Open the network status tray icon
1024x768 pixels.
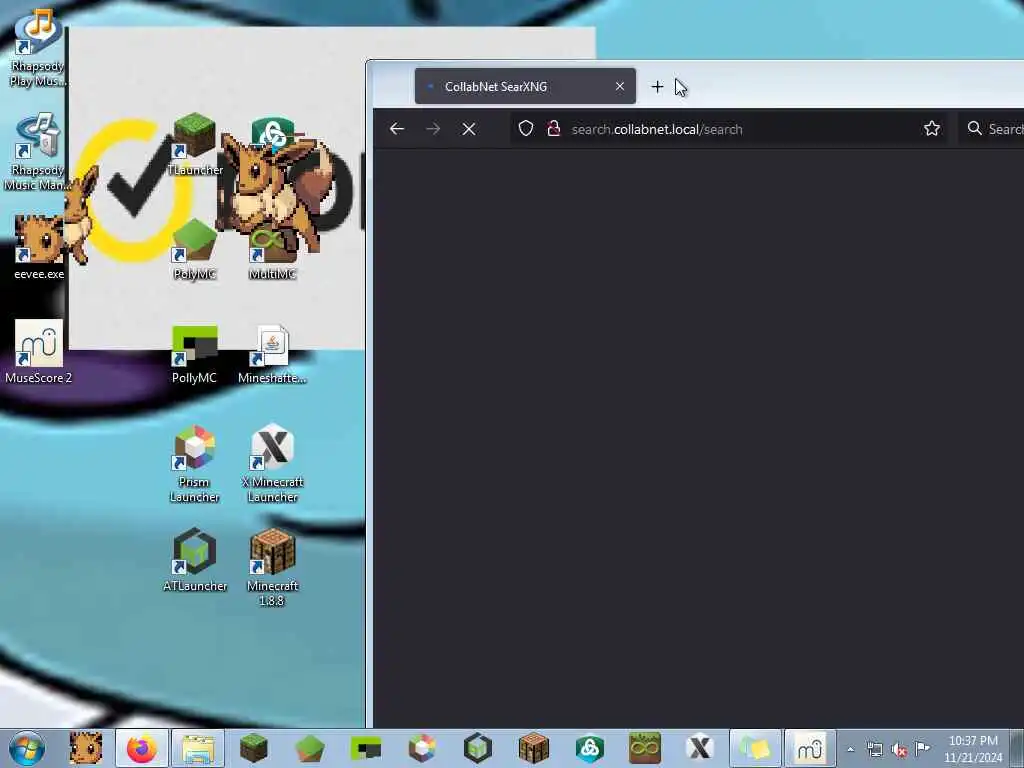pos(874,749)
